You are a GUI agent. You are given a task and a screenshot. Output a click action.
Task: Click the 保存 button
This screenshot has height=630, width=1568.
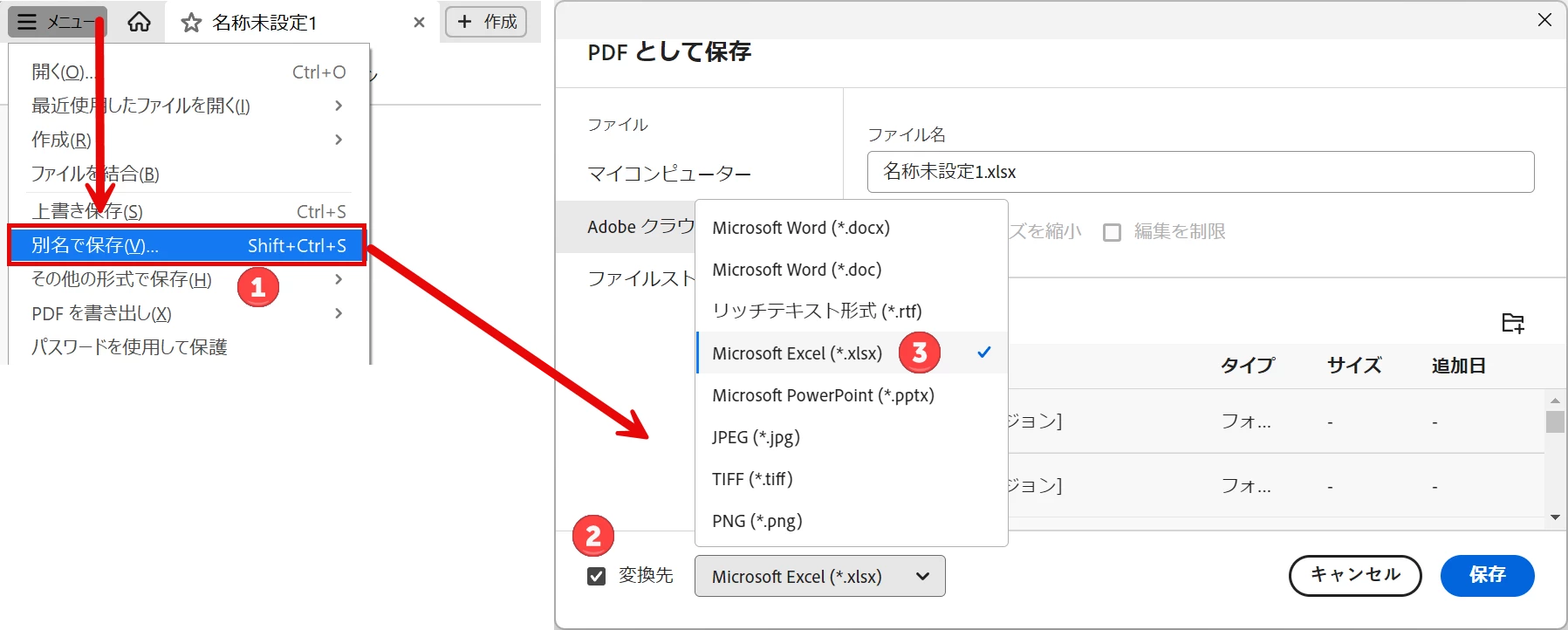tap(1487, 575)
